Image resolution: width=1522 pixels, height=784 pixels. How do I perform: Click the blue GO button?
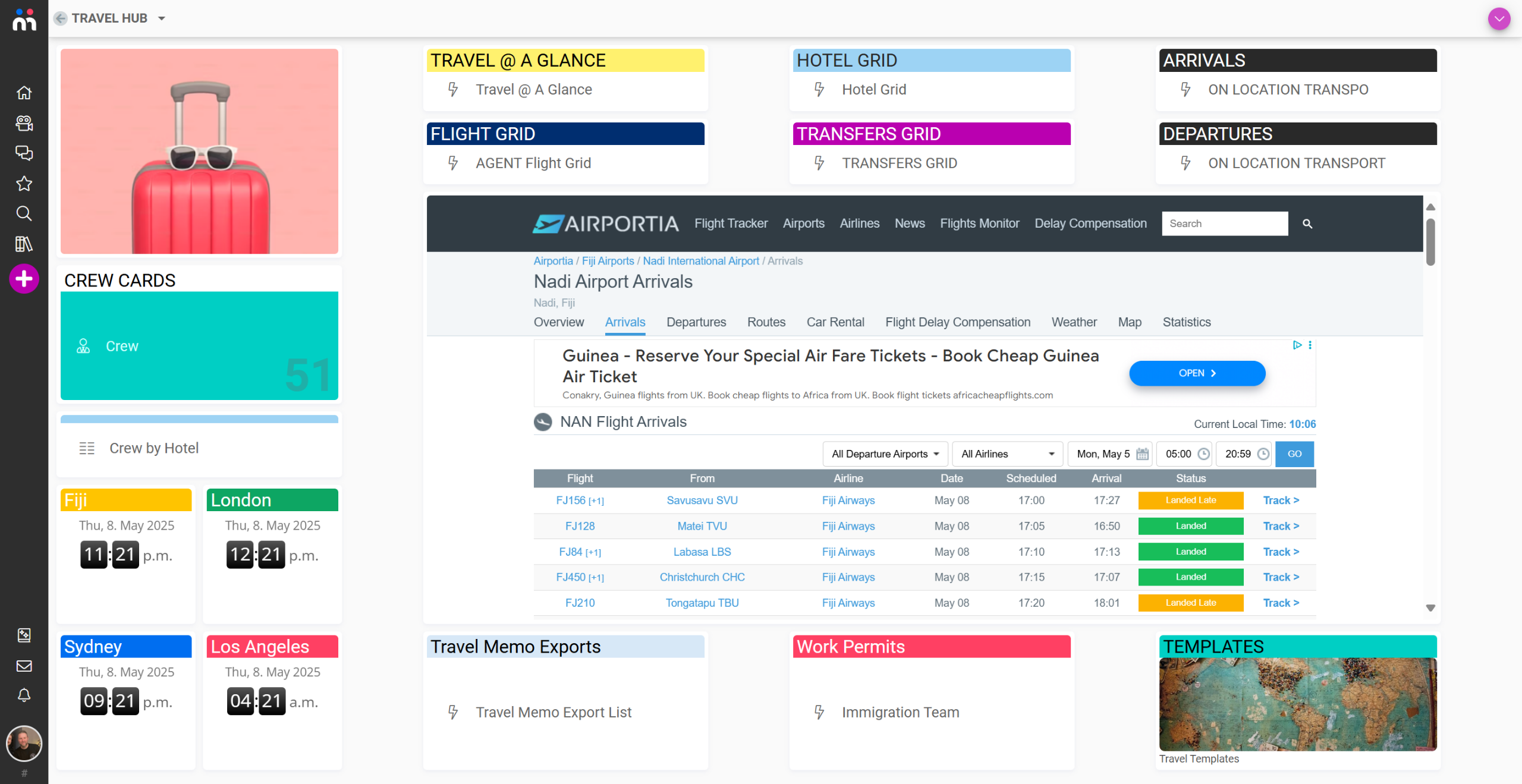pos(1294,454)
